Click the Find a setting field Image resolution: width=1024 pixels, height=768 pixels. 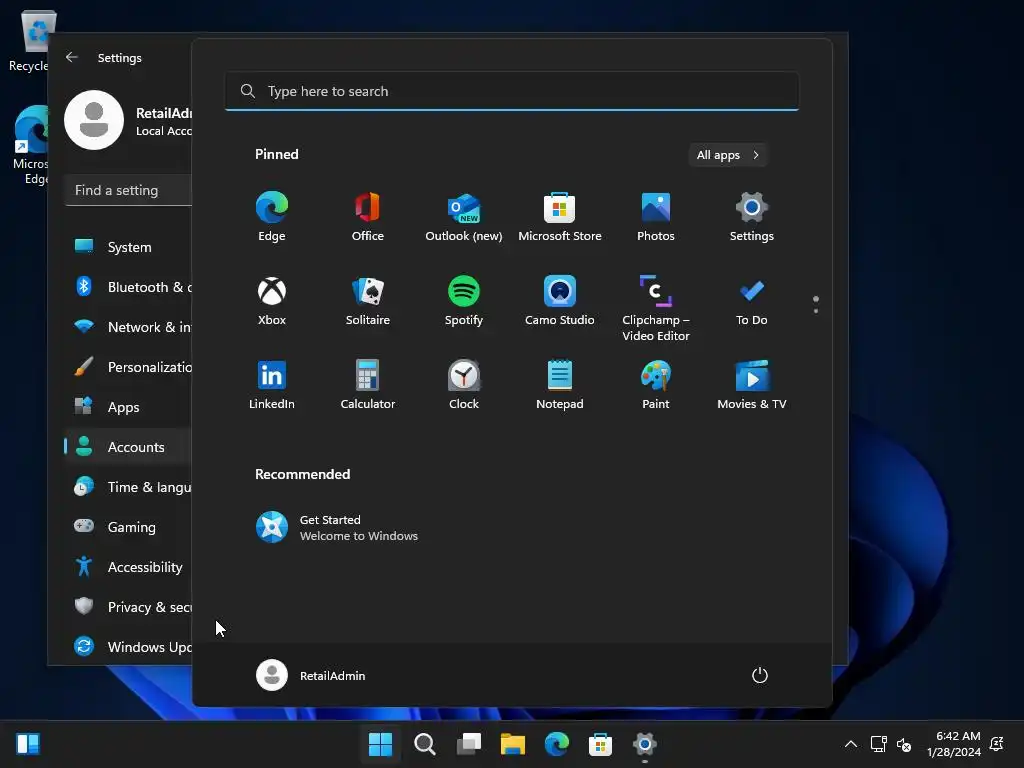[x=129, y=190]
